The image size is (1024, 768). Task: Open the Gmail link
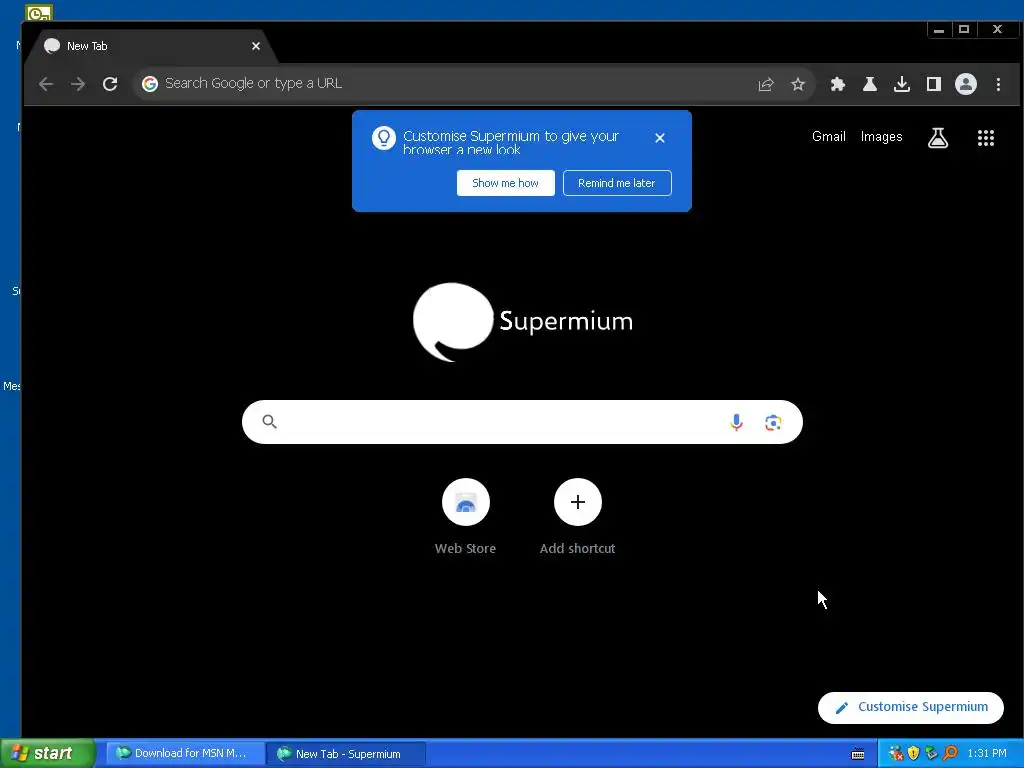829,136
